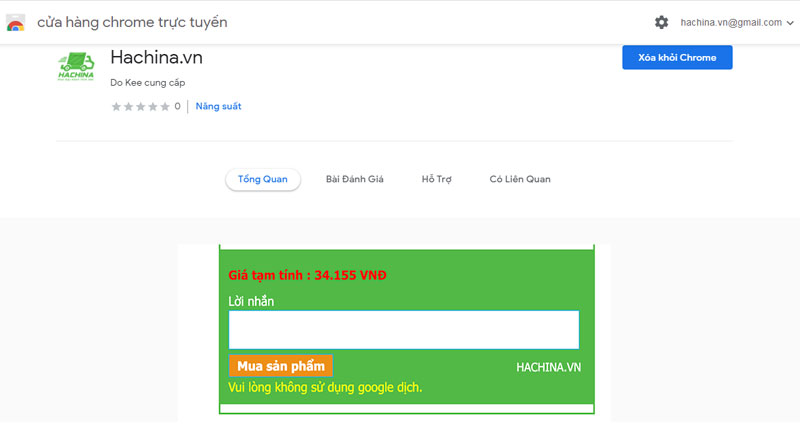Select the "Tổng Quan" tab
Image resolution: width=800 pixels, height=440 pixels.
coord(263,179)
